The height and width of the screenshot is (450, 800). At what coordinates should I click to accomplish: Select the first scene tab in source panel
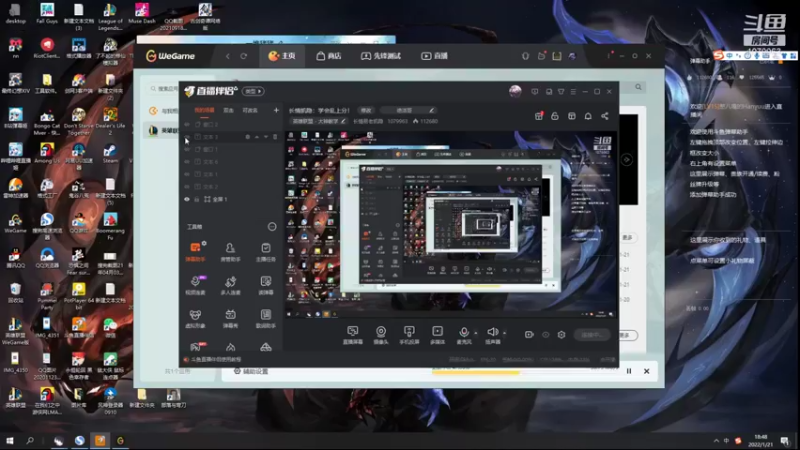pyautogui.click(x=204, y=110)
